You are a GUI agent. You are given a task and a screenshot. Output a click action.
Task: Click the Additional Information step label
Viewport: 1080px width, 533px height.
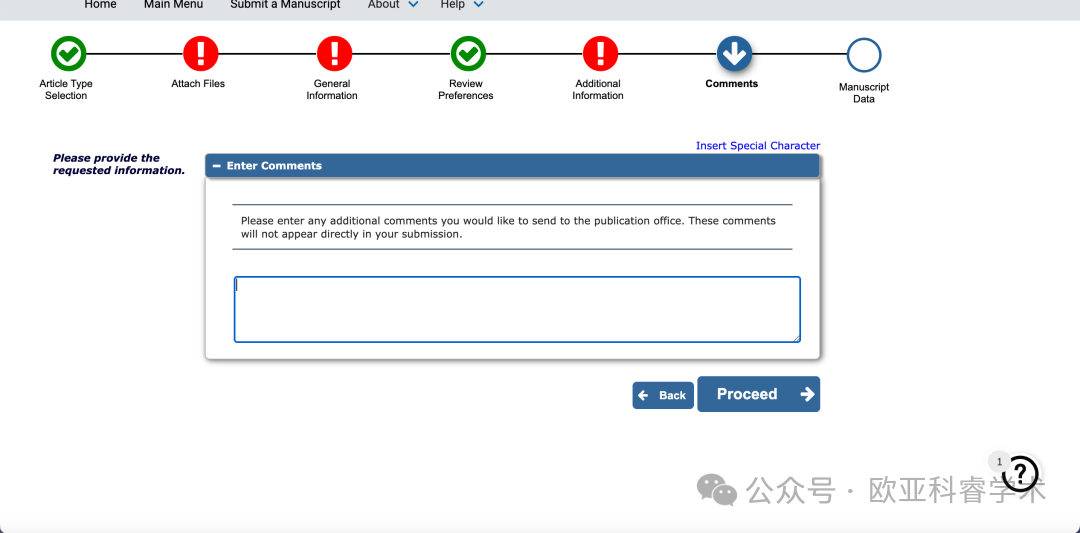[x=598, y=90]
